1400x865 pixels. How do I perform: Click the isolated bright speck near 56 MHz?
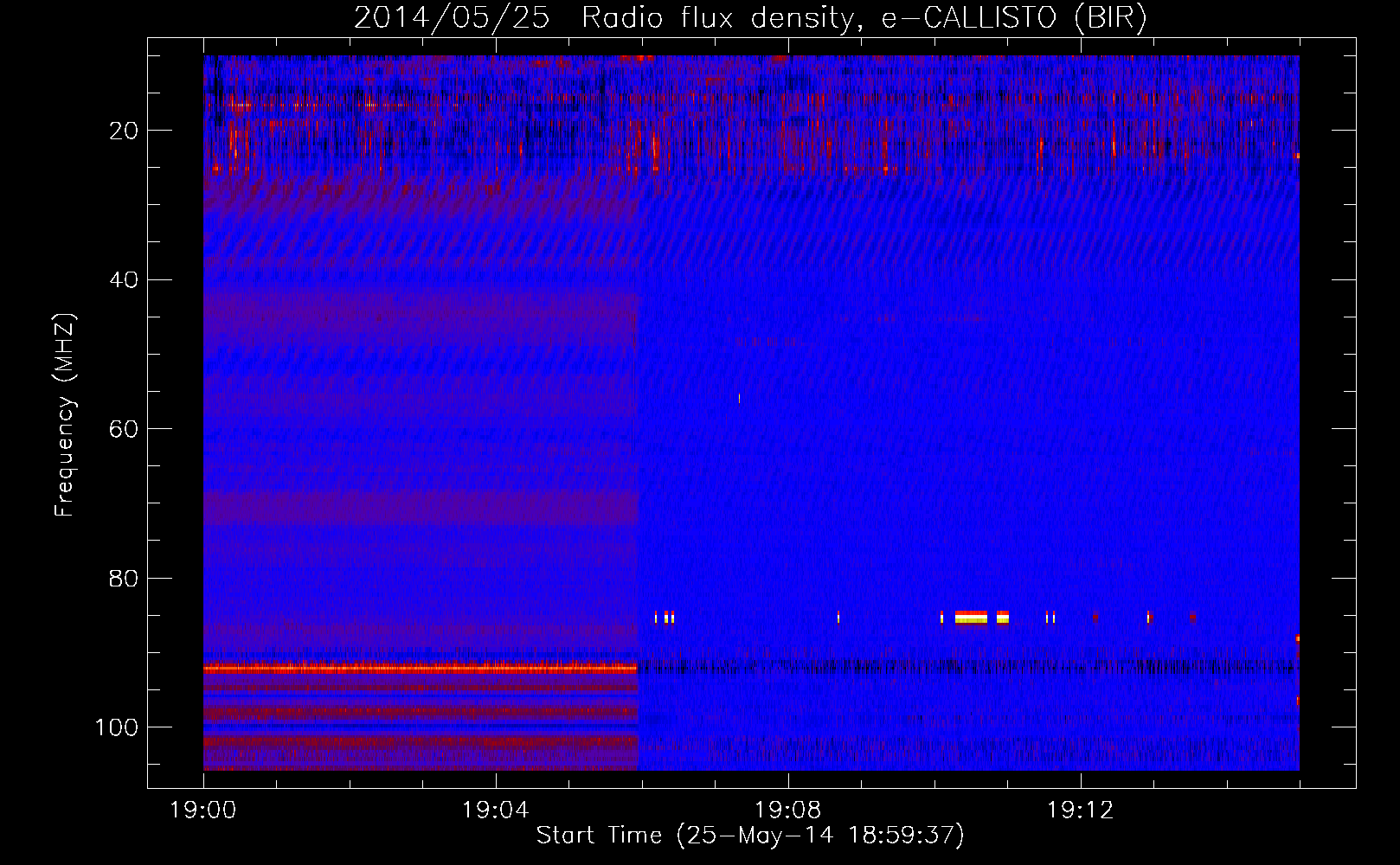pos(739,398)
